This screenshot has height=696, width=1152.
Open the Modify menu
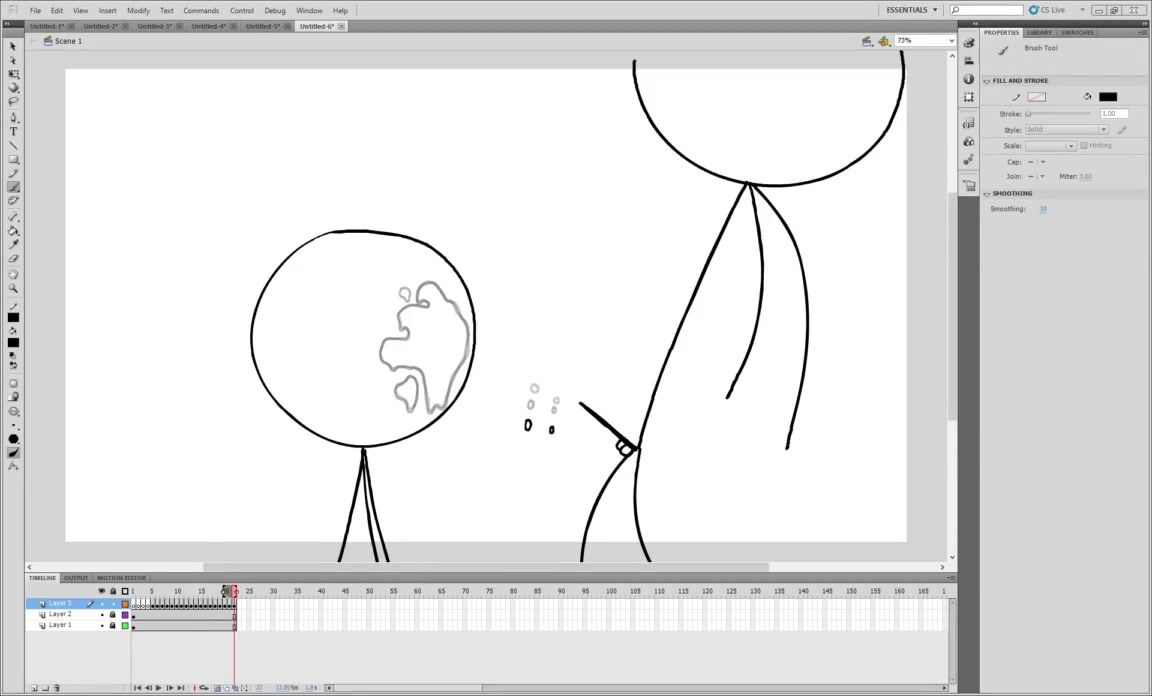pyautogui.click(x=138, y=10)
